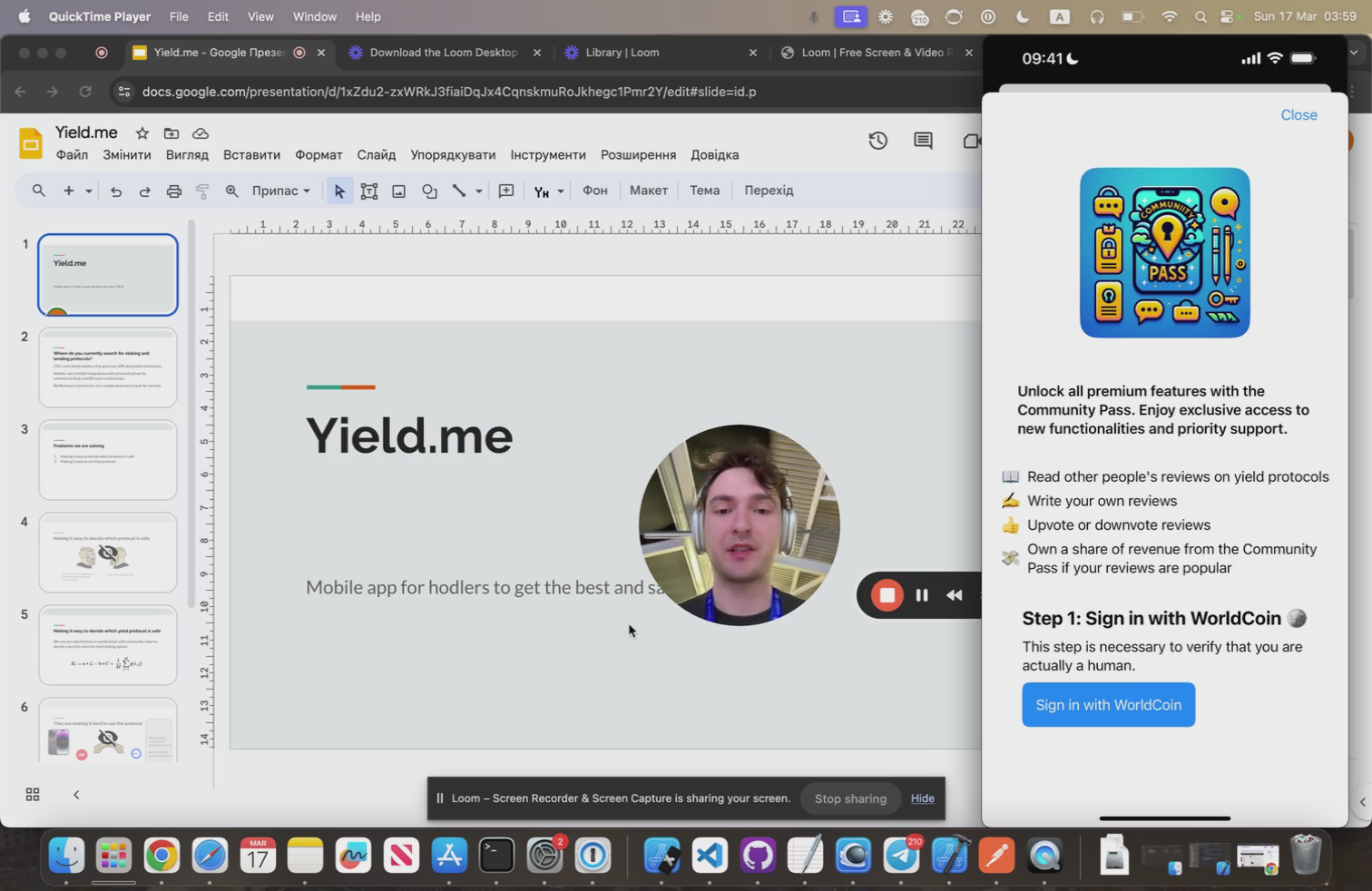Image resolution: width=1372 pixels, height=891 pixels.
Task: Open QuickTime Player's Window menu
Action: pos(314,16)
